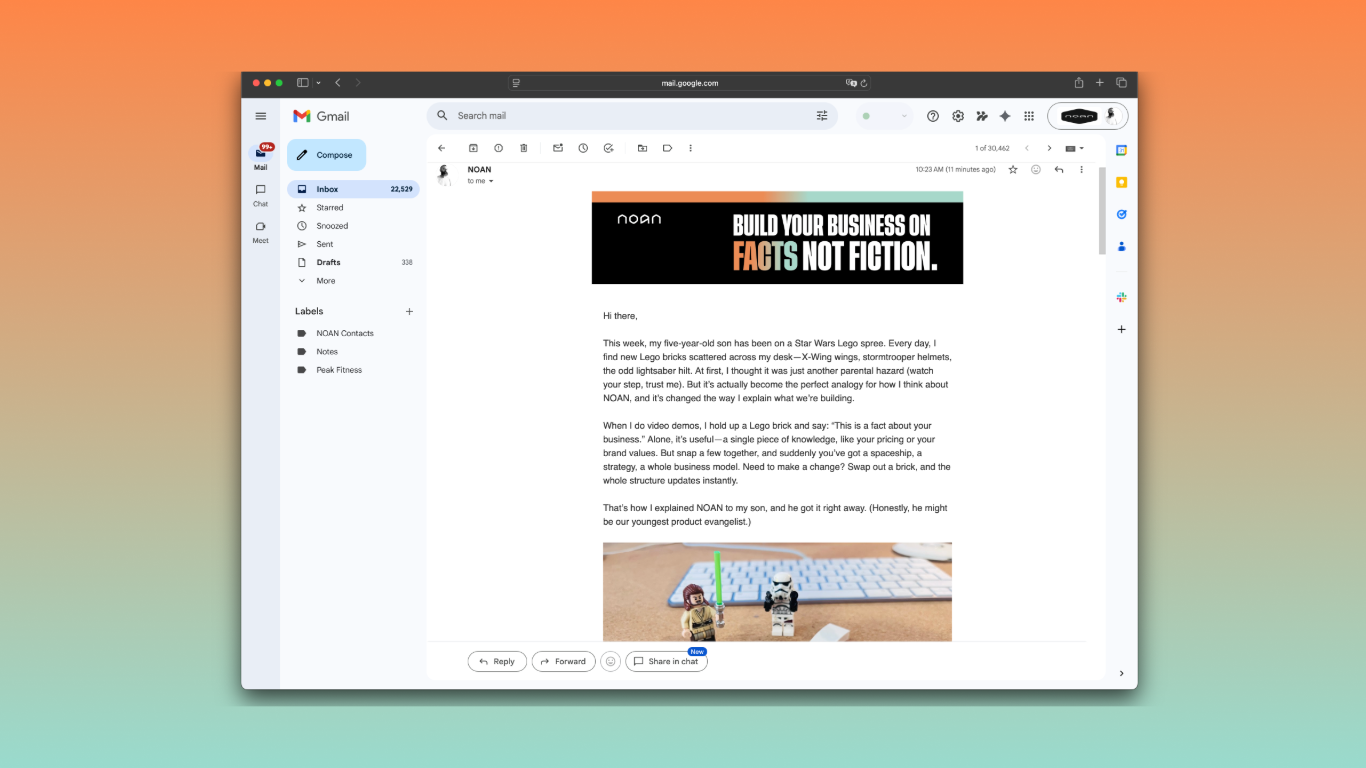
Task: Create a new label with plus icon
Action: (409, 311)
